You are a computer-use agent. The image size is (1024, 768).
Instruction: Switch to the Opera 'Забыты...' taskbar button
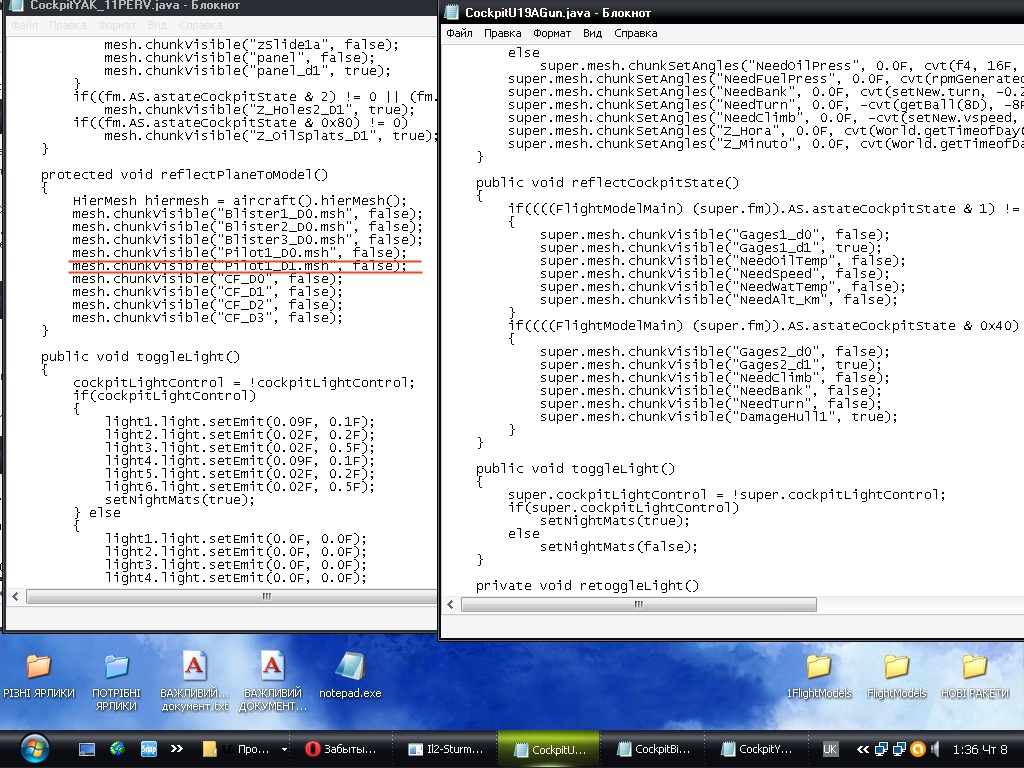point(342,749)
